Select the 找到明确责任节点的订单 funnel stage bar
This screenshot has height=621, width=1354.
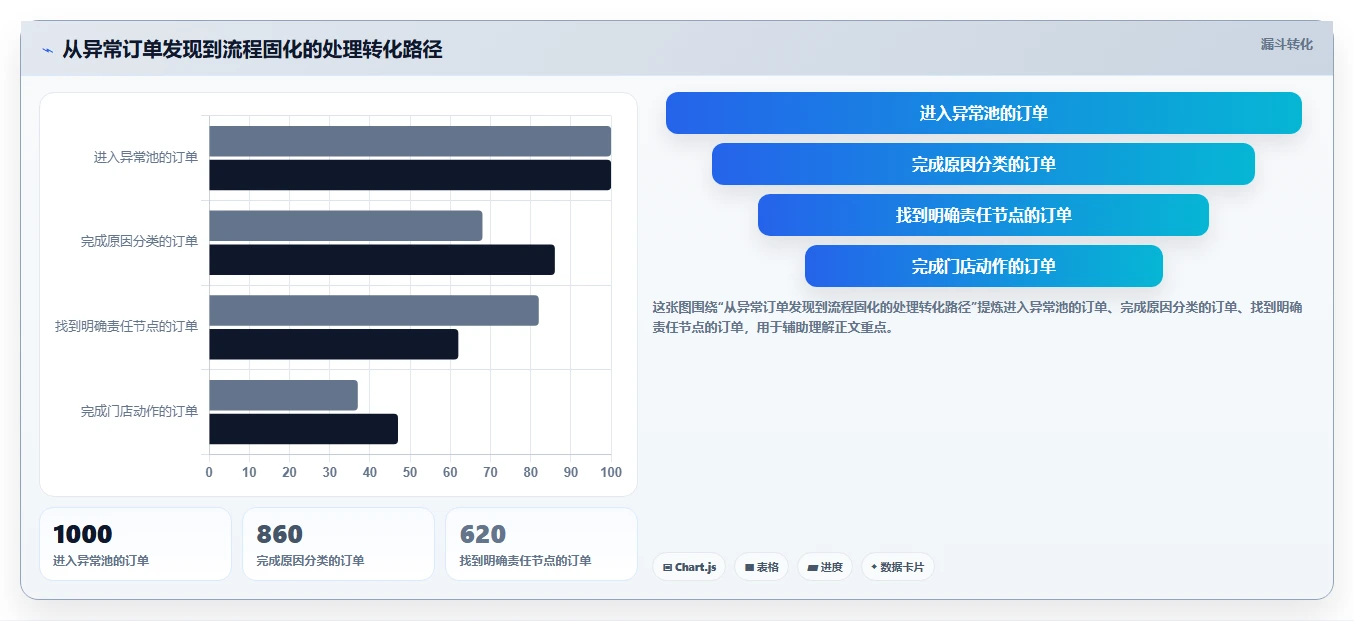pos(983,215)
